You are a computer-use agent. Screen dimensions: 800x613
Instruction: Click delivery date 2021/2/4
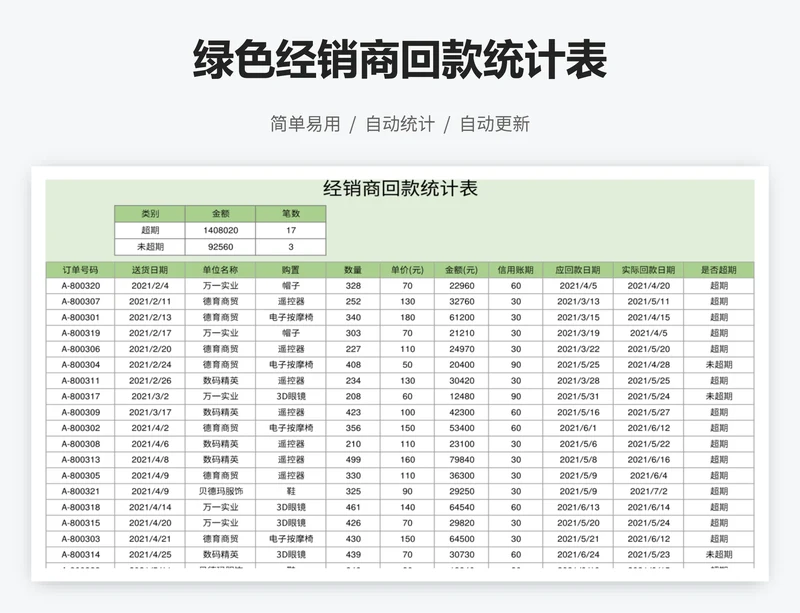[x=150, y=286]
